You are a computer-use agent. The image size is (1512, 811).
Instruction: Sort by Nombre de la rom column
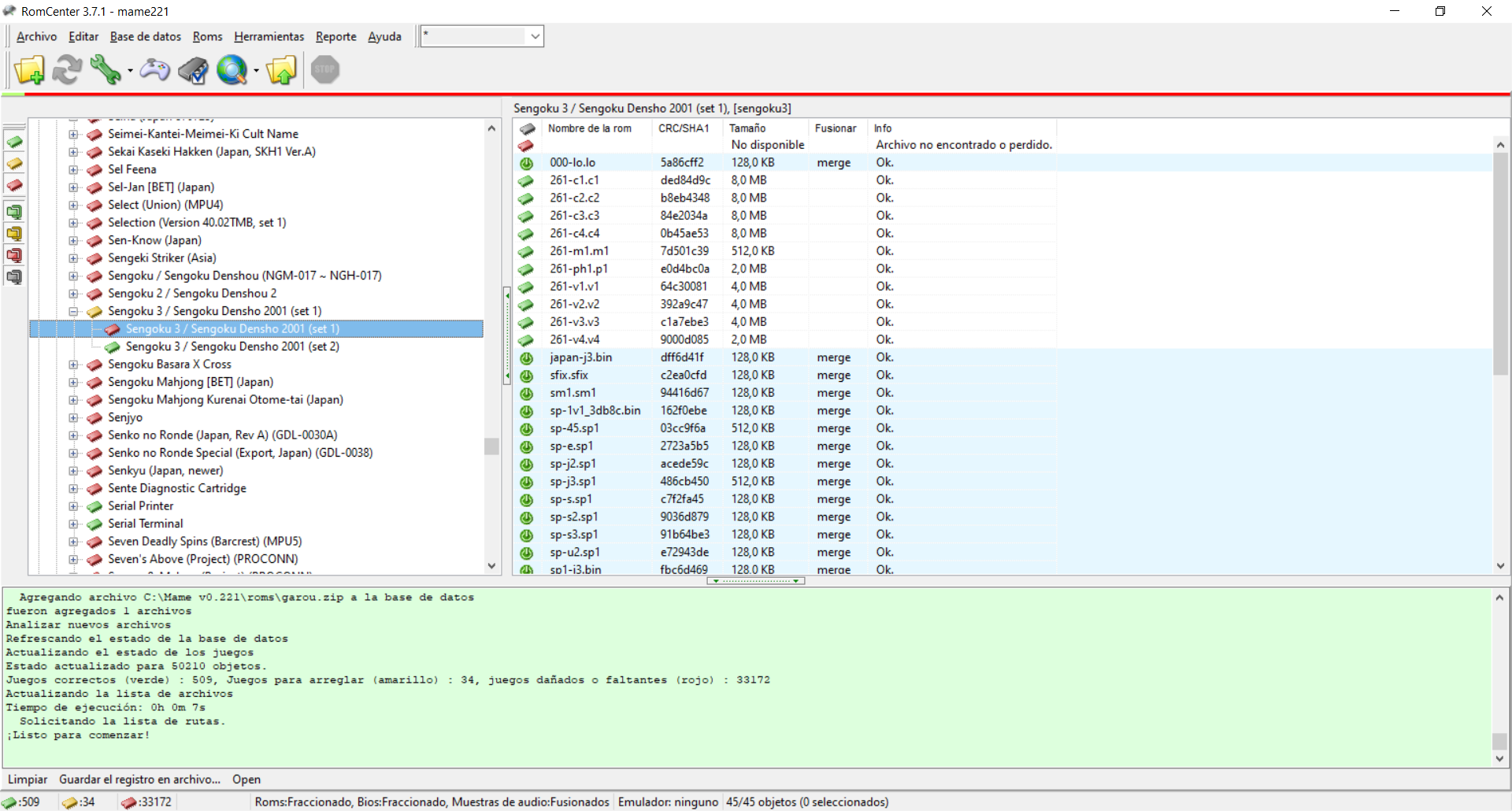coord(597,128)
